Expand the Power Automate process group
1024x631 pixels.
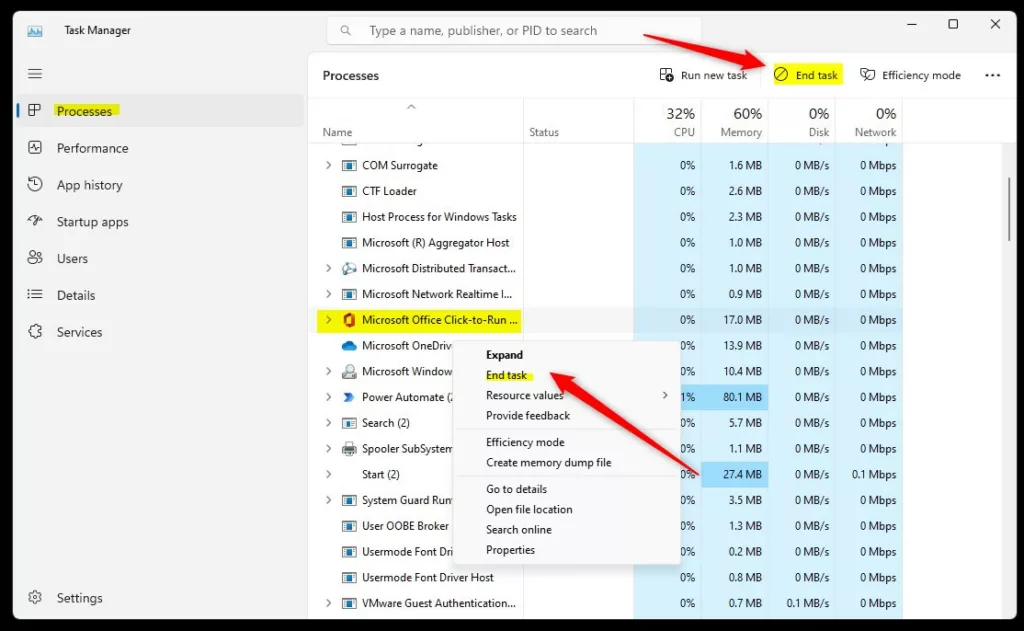(328, 397)
